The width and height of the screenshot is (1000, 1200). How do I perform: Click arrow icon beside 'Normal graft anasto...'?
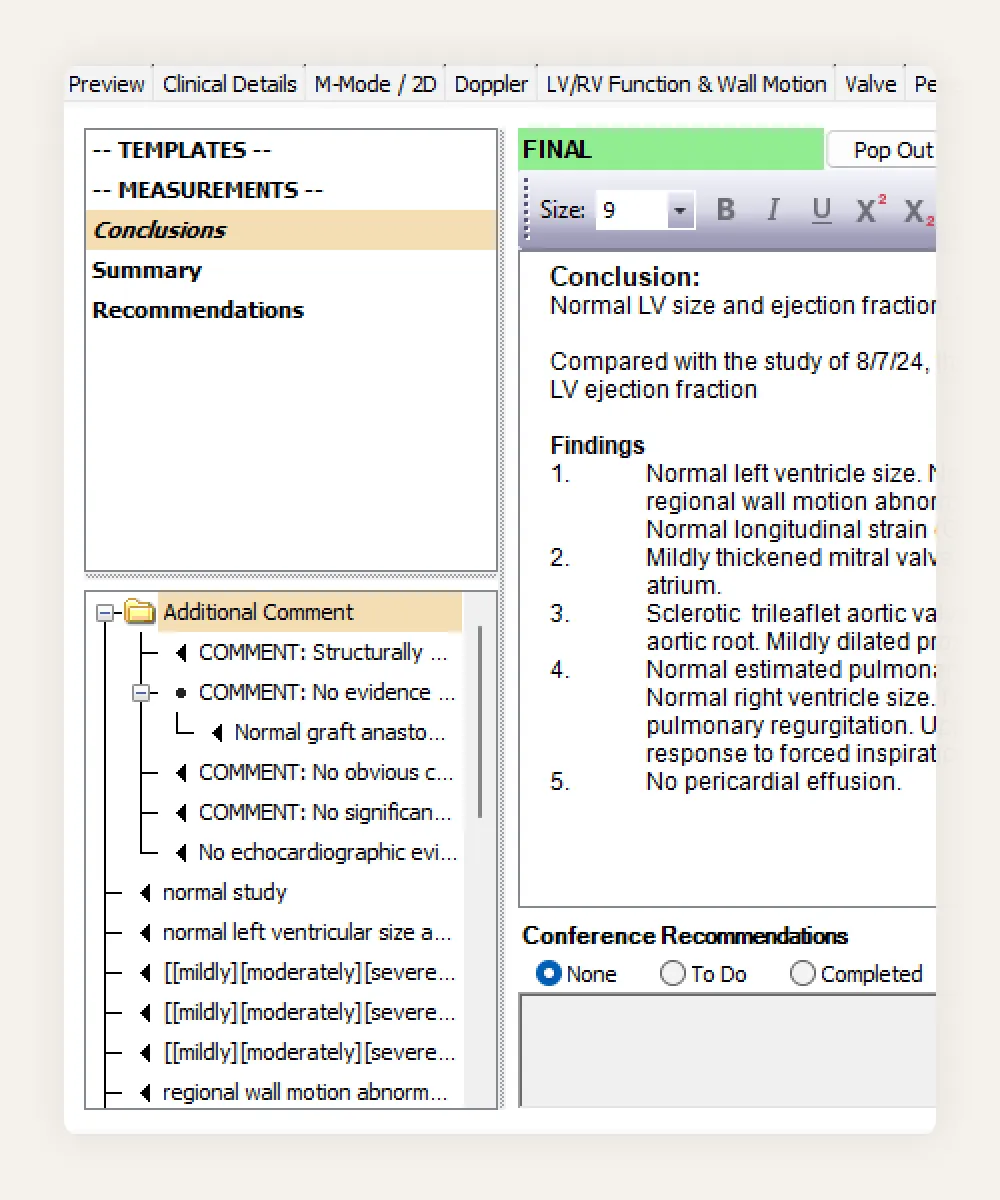(x=218, y=732)
